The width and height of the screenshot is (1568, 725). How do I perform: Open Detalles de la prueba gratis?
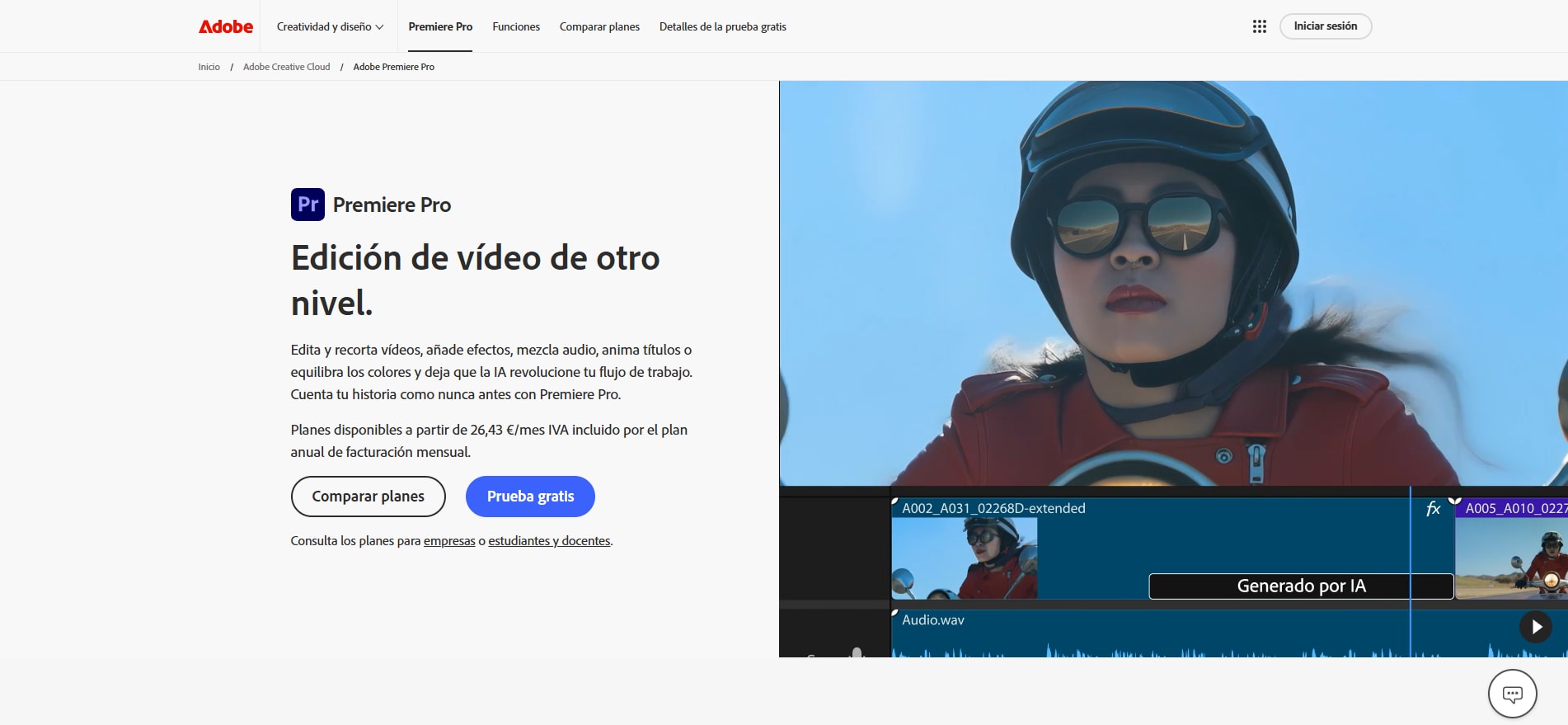pos(723,26)
